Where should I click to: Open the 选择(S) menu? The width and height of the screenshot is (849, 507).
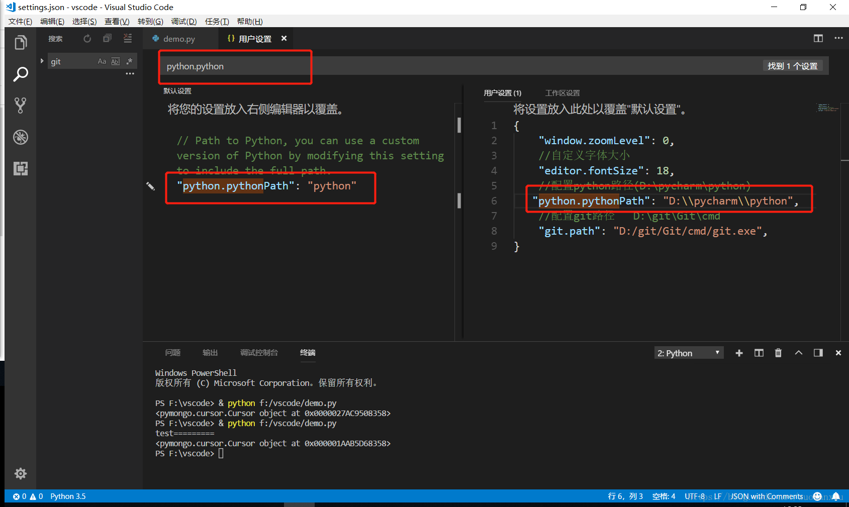84,21
